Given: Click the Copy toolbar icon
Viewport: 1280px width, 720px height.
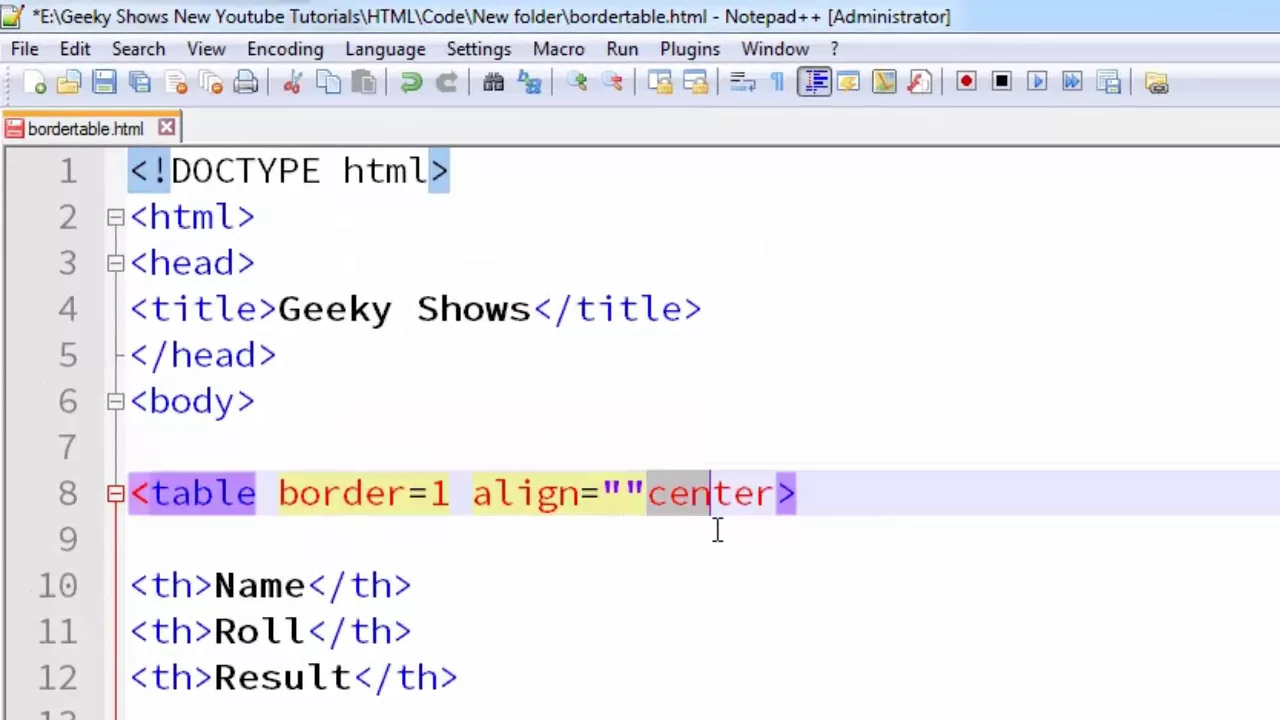Looking at the screenshot, I should point(328,83).
